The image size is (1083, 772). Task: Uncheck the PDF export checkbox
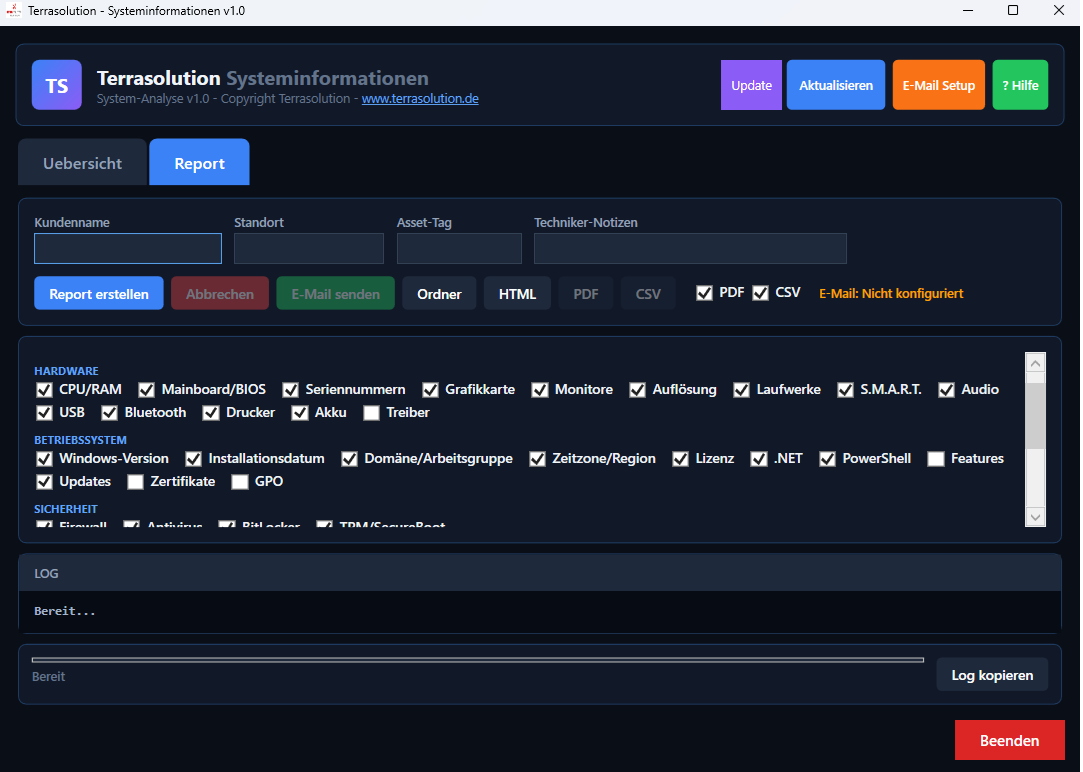[705, 293]
